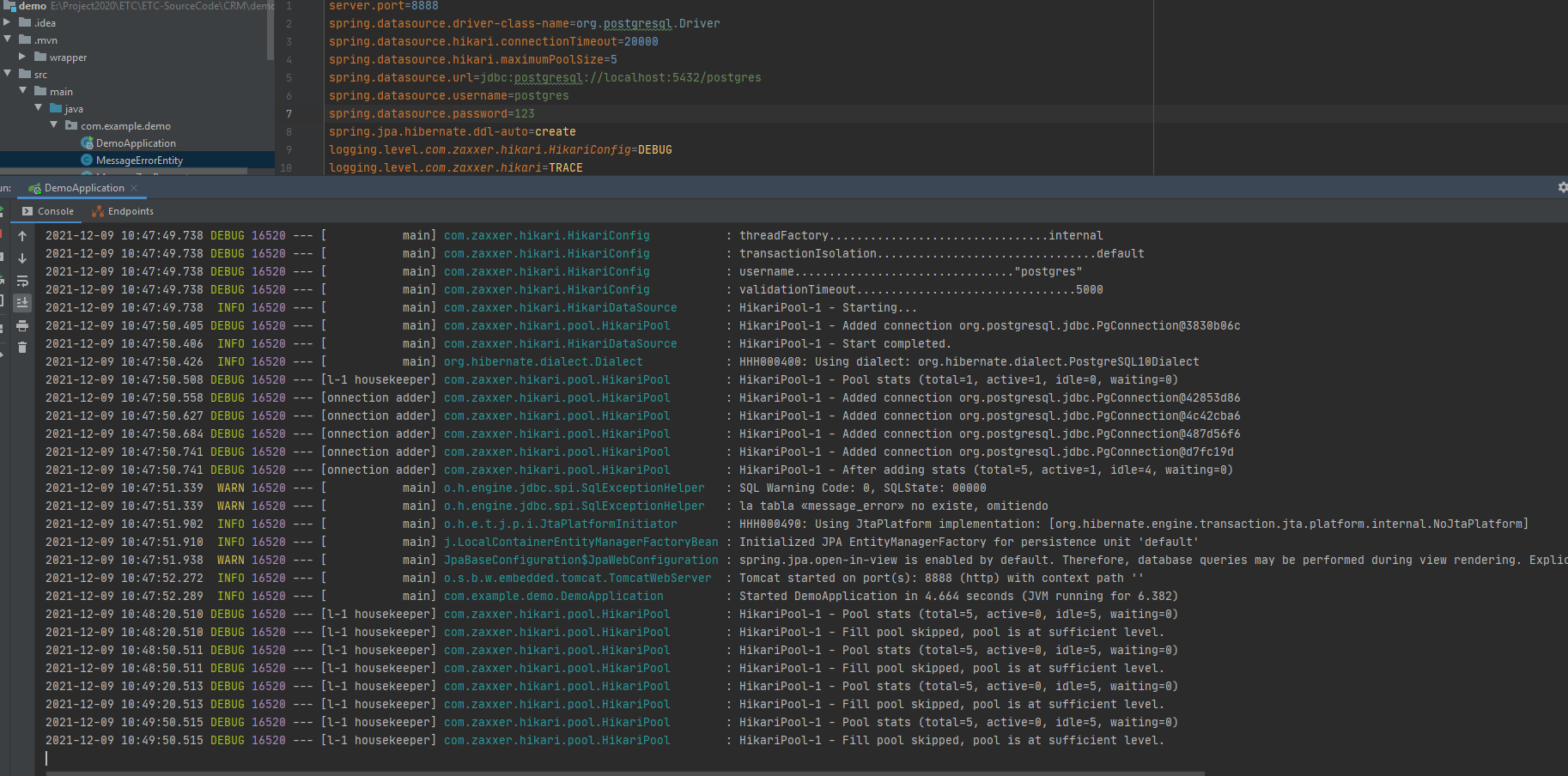Click the MessageErrorEntity class icon
This screenshot has height=776, width=1568.
[87, 161]
